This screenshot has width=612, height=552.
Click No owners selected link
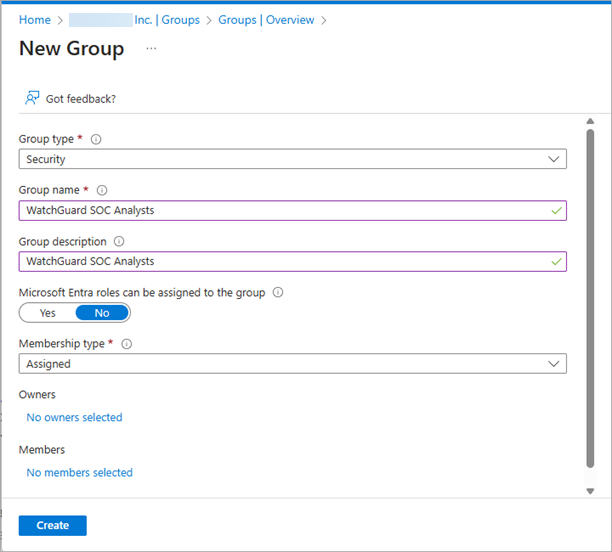[74, 417]
